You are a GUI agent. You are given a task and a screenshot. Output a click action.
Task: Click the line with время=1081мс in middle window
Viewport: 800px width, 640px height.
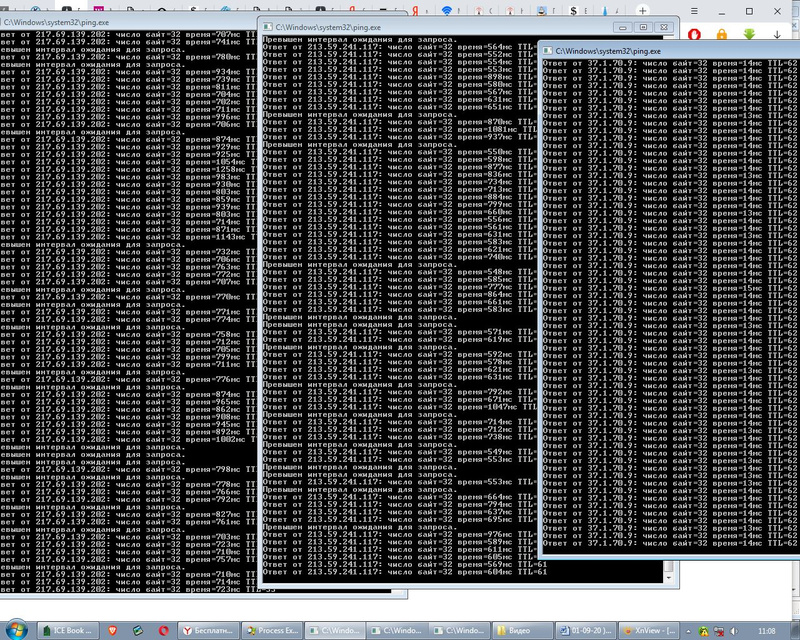tap(399, 130)
